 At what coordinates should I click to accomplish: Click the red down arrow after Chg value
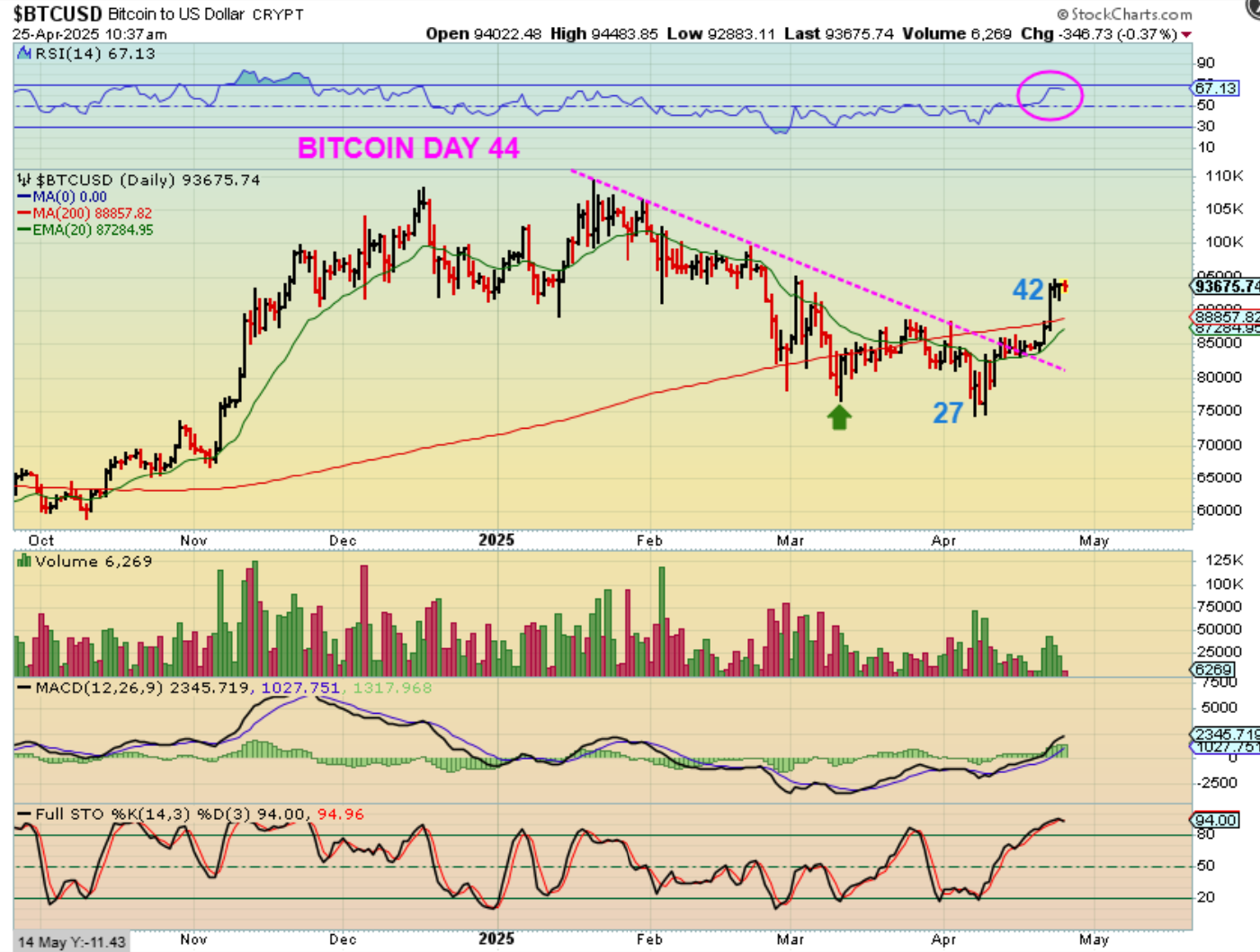click(1186, 34)
